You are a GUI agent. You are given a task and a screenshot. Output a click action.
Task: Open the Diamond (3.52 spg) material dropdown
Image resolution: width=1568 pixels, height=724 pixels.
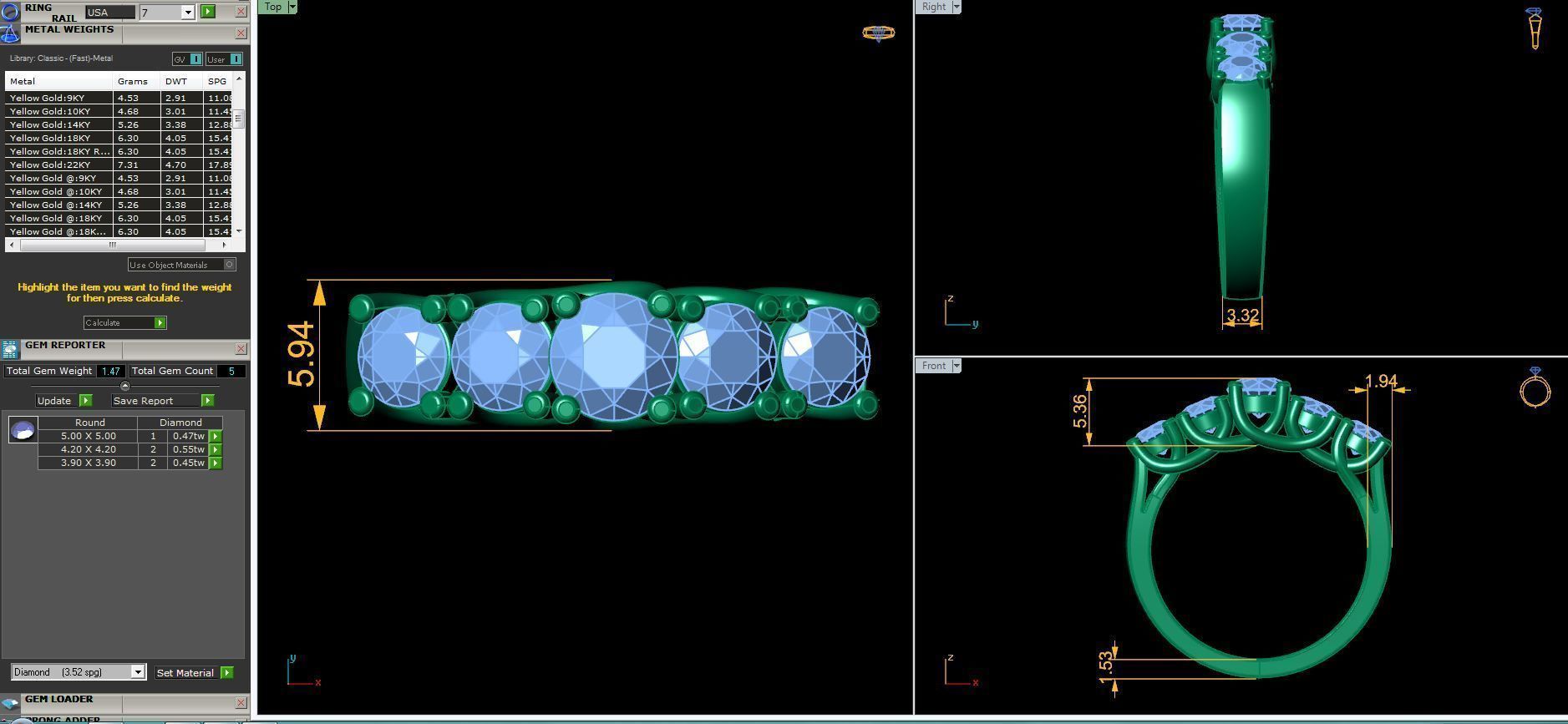(x=138, y=672)
